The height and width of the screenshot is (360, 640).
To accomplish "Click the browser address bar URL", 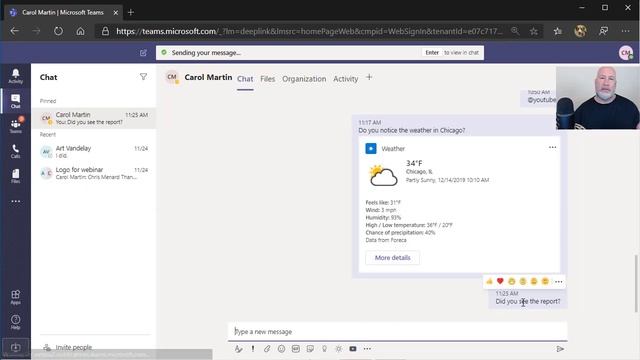I will pos(309,31).
